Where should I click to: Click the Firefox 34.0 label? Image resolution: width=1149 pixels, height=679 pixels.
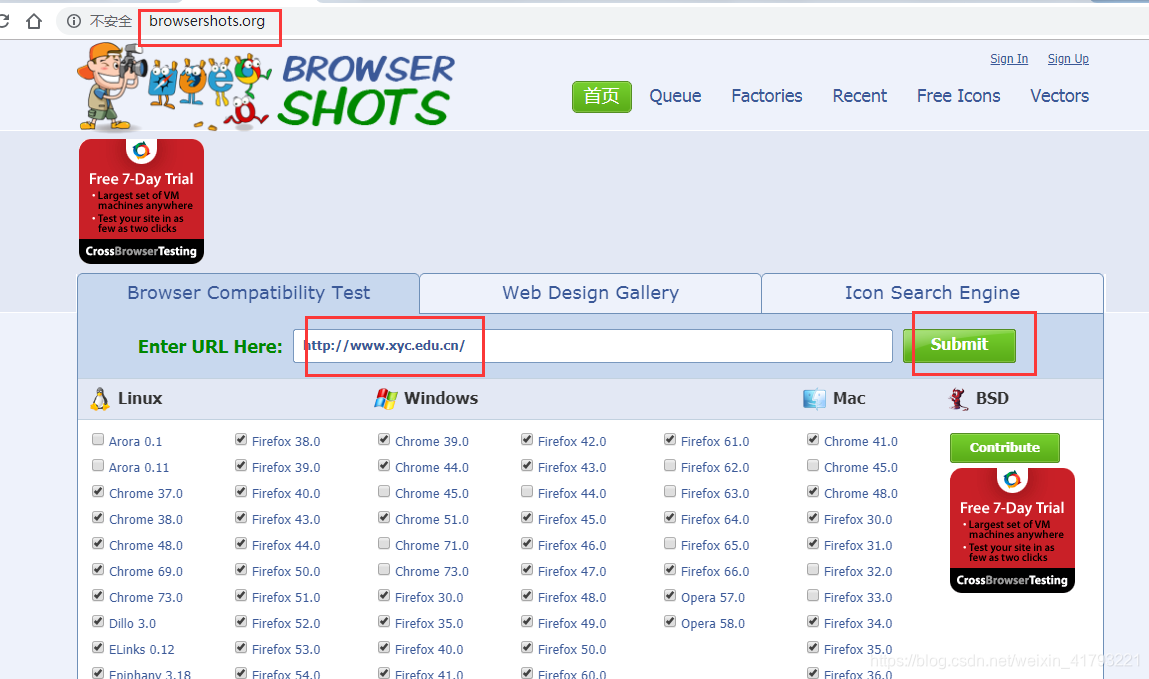858,623
